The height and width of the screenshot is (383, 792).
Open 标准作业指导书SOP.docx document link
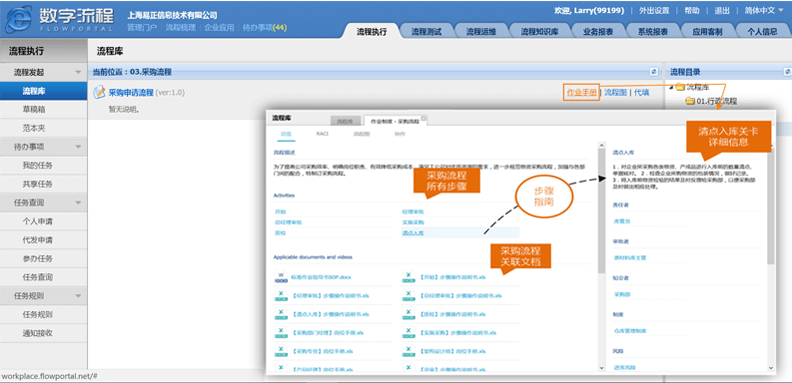[321, 277]
